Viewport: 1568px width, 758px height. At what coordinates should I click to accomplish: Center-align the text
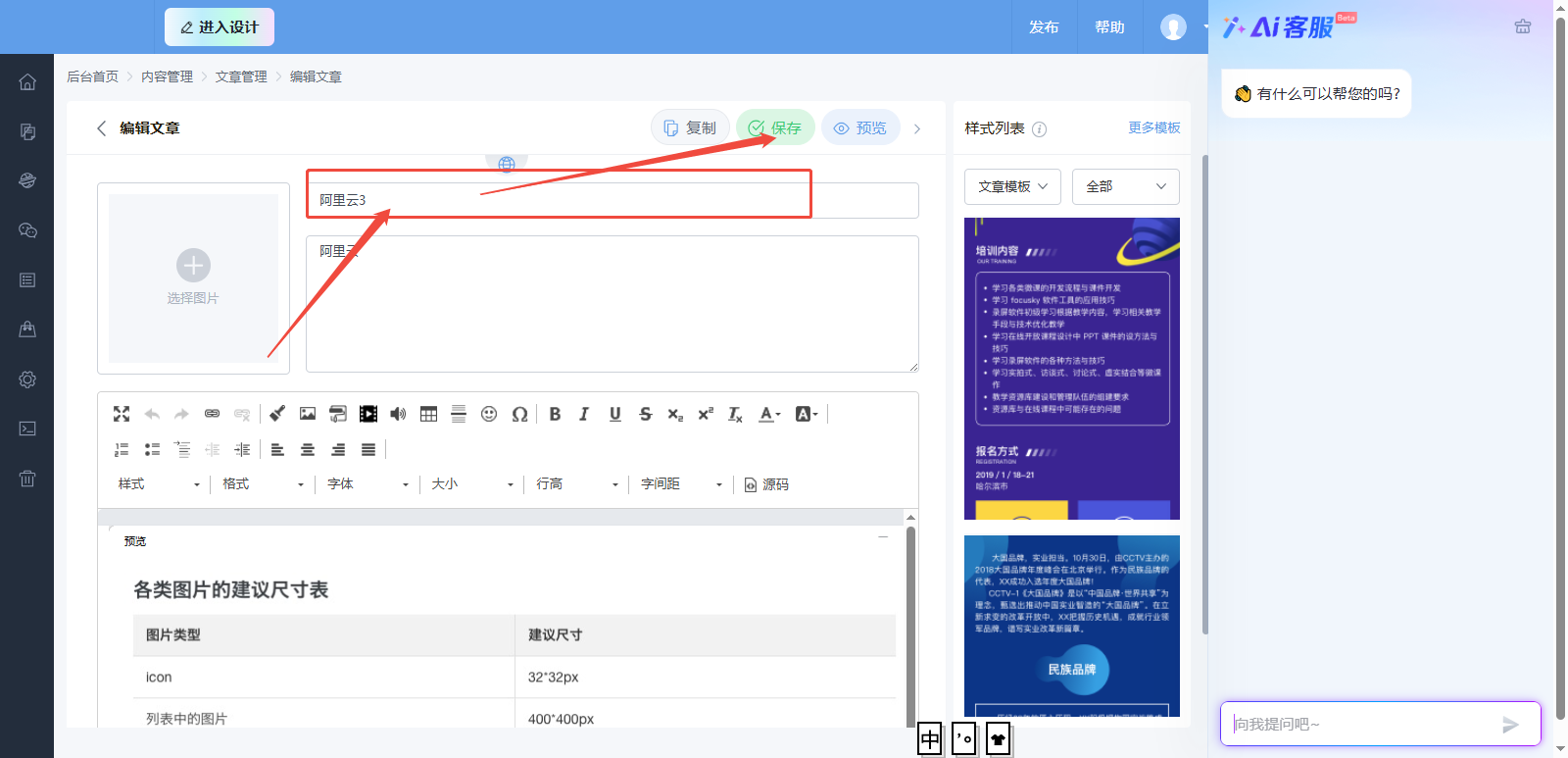pyautogui.click(x=308, y=449)
